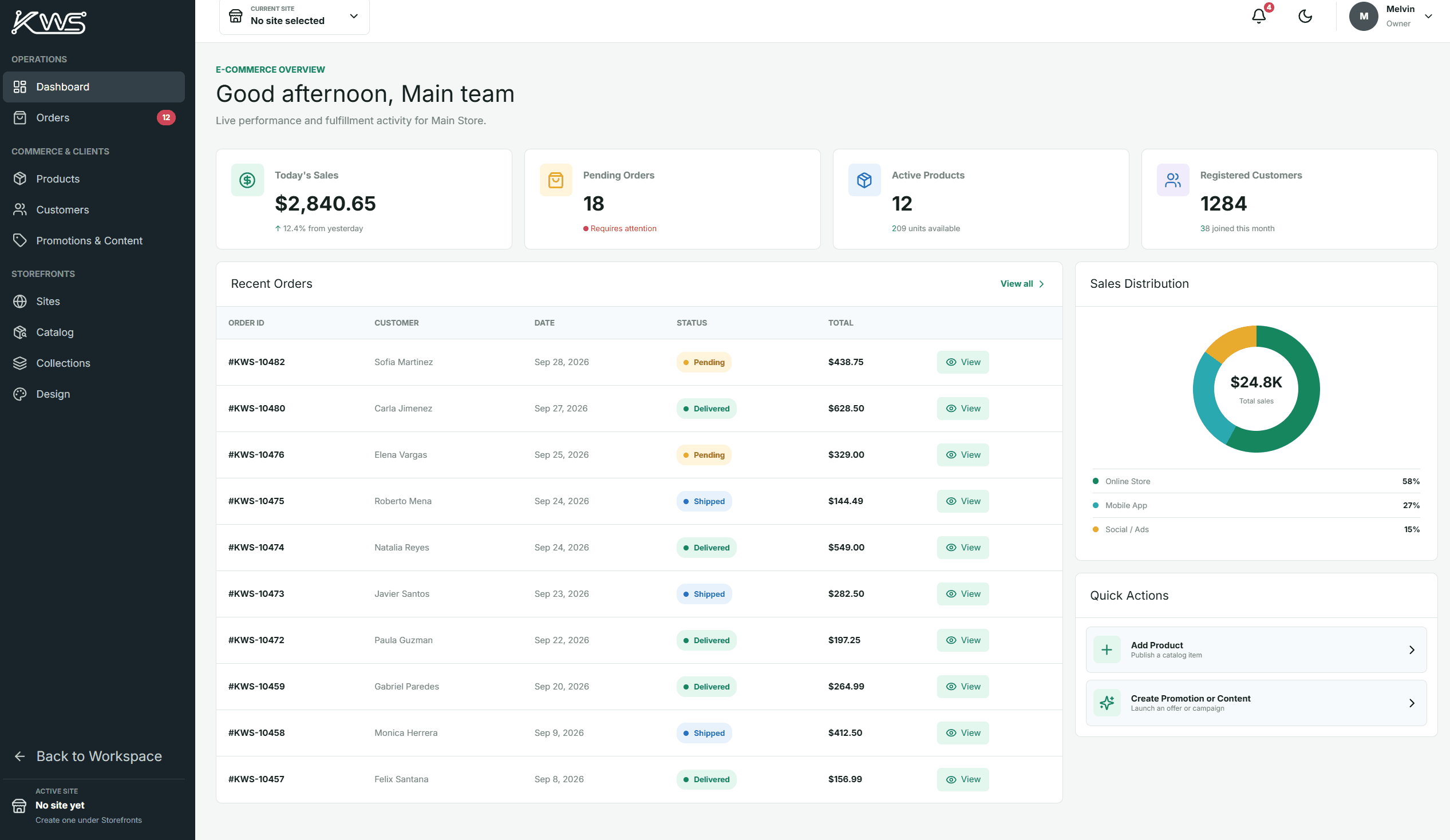Click order ID #KWS-10473
The image size is (1450, 840).
pos(256,594)
